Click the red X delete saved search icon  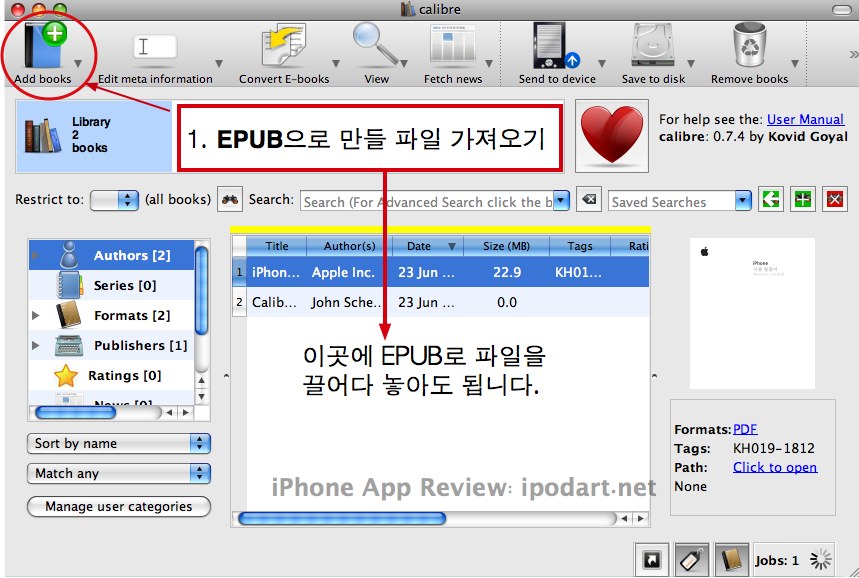point(835,199)
